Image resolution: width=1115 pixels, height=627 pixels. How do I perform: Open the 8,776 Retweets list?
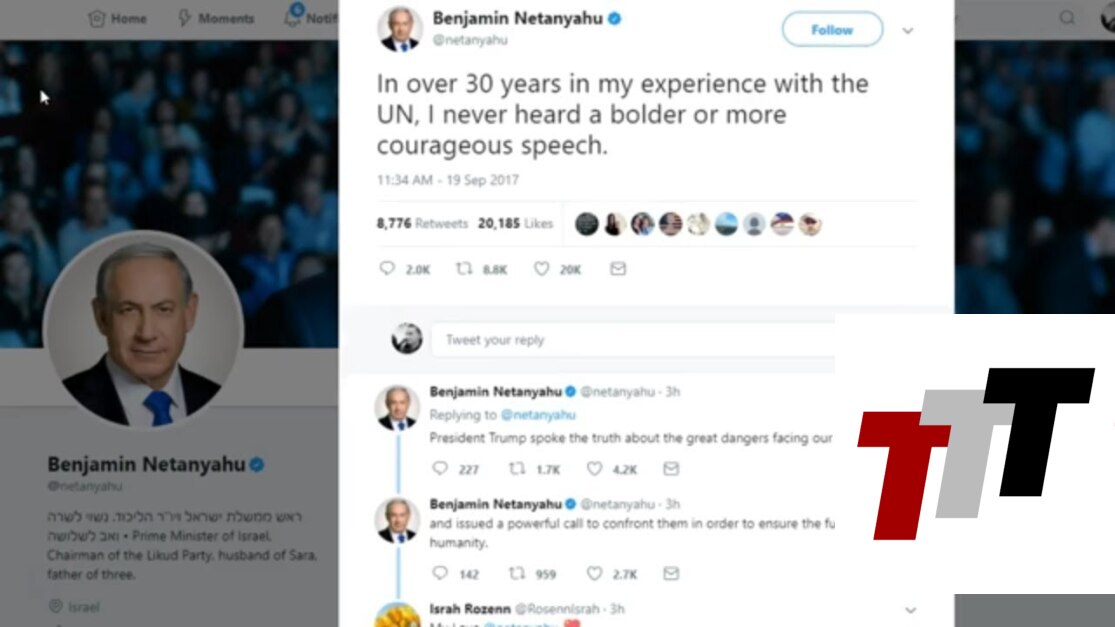point(422,223)
